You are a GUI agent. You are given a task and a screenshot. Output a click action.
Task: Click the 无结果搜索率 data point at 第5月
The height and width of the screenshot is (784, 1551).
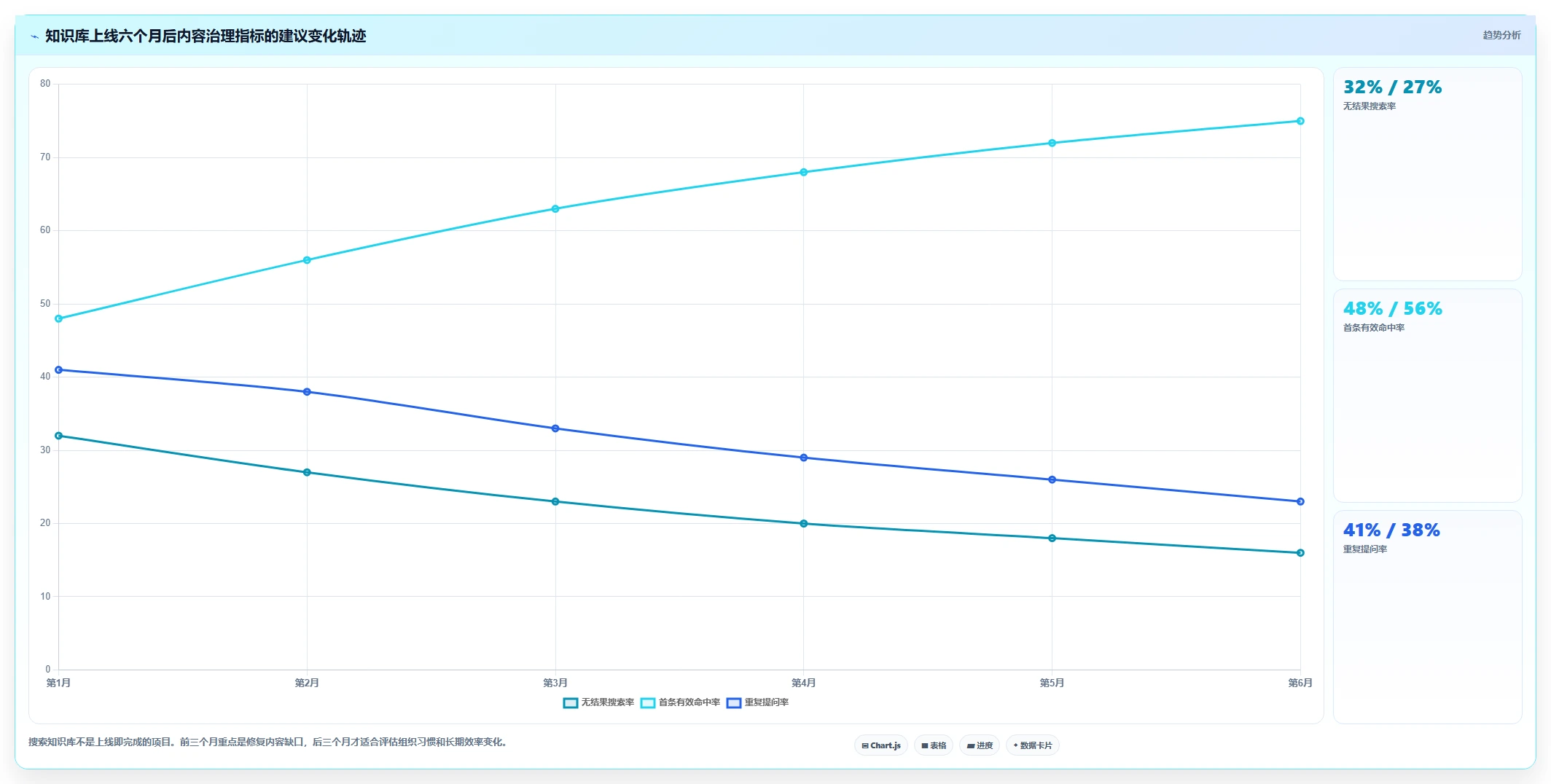click(1052, 538)
